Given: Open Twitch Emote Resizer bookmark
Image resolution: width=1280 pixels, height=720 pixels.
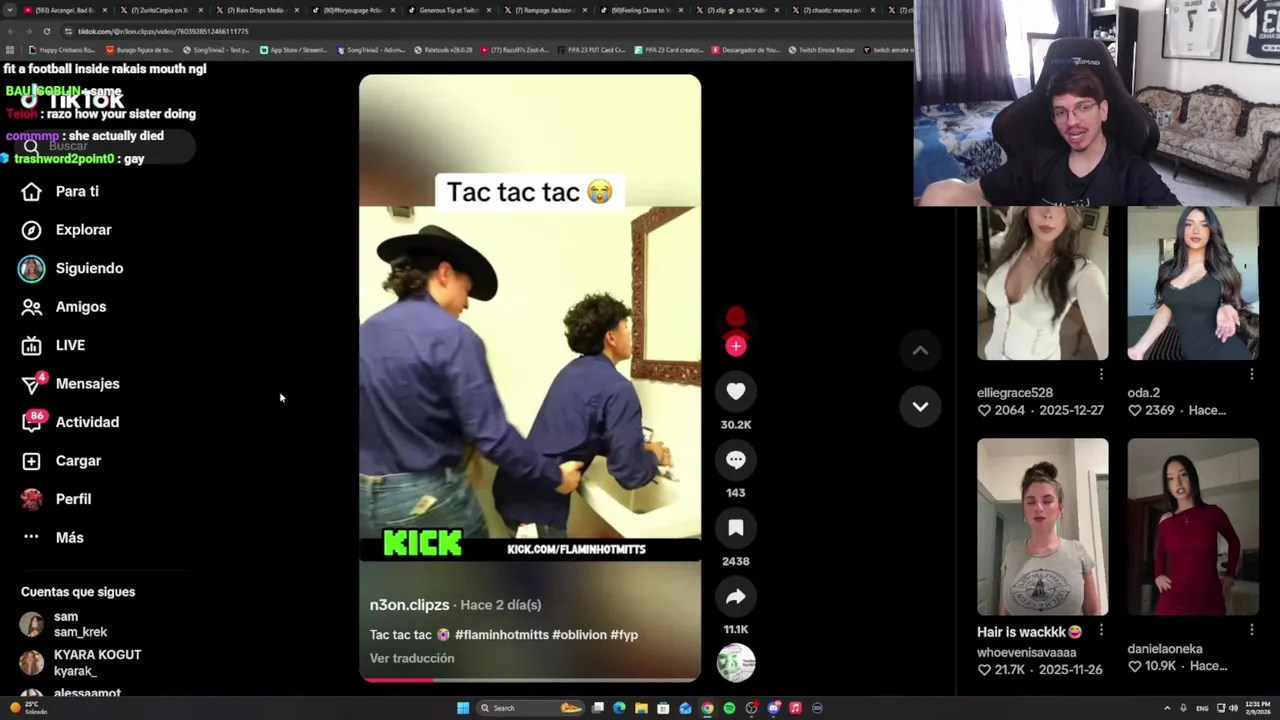Looking at the screenshot, I should click(x=823, y=49).
